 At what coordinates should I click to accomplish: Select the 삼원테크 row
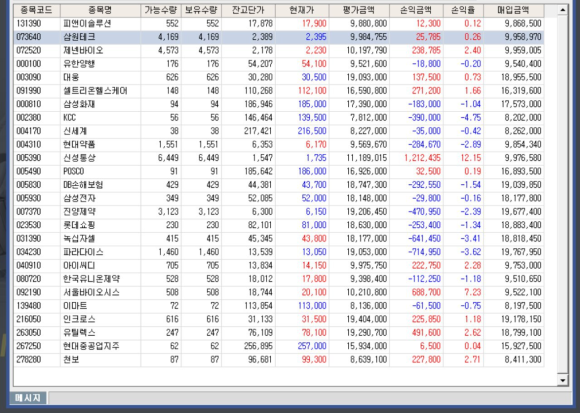pyautogui.click(x=279, y=37)
